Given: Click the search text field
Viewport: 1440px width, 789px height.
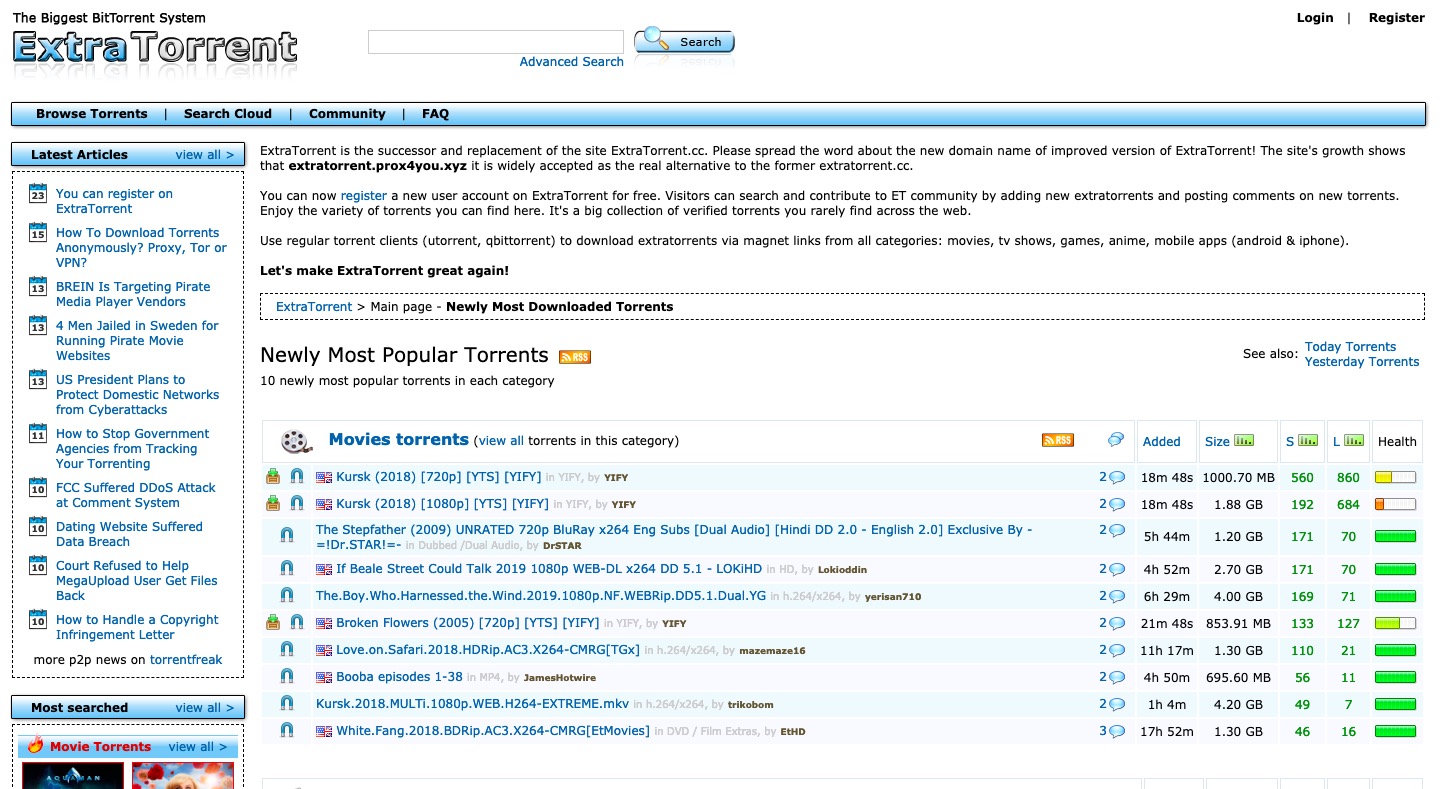Looking at the screenshot, I should (496, 42).
